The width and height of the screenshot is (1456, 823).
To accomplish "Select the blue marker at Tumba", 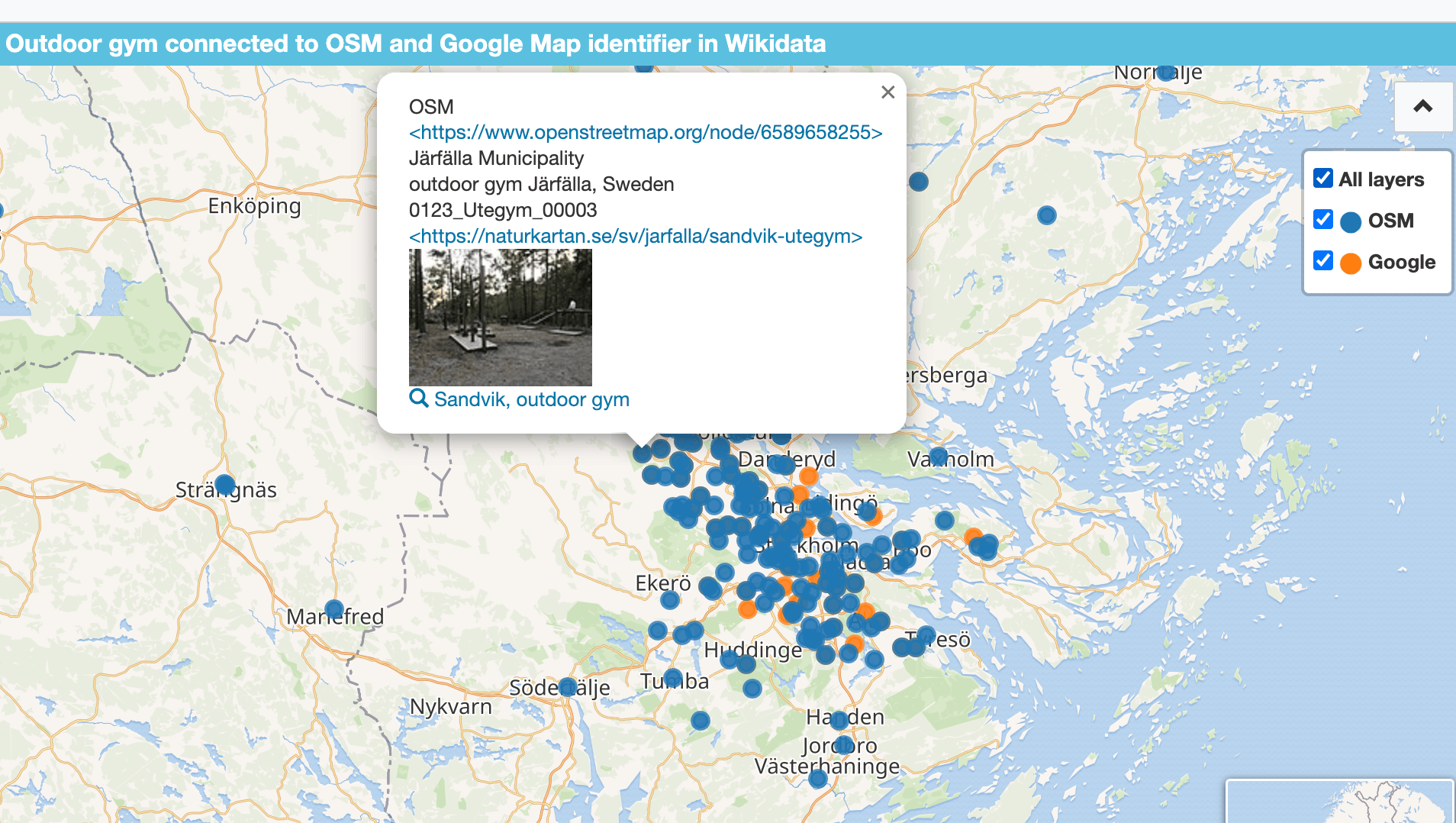I will pos(673,678).
